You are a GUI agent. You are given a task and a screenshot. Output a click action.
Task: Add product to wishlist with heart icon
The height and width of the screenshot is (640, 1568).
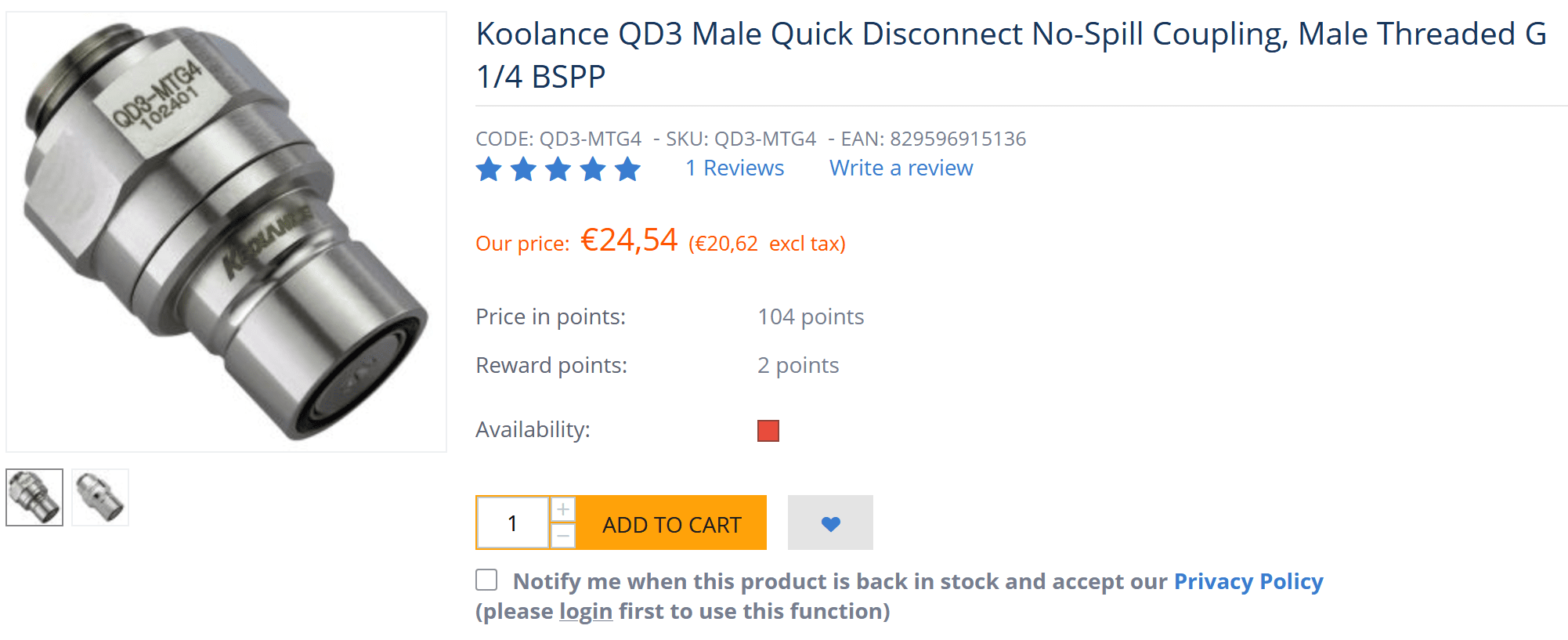(x=830, y=523)
